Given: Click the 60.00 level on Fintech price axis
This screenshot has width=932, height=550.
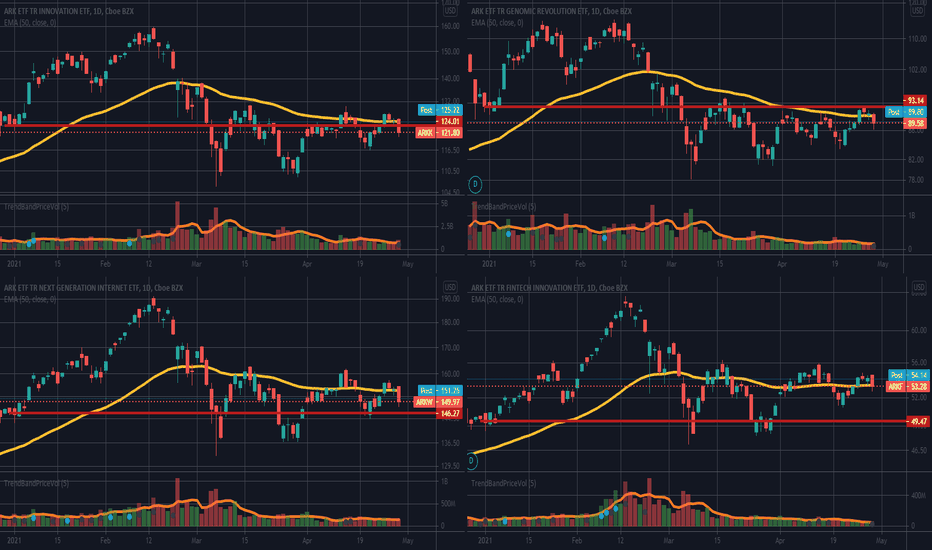Looking at the screenshot, I should coord(918,331).
